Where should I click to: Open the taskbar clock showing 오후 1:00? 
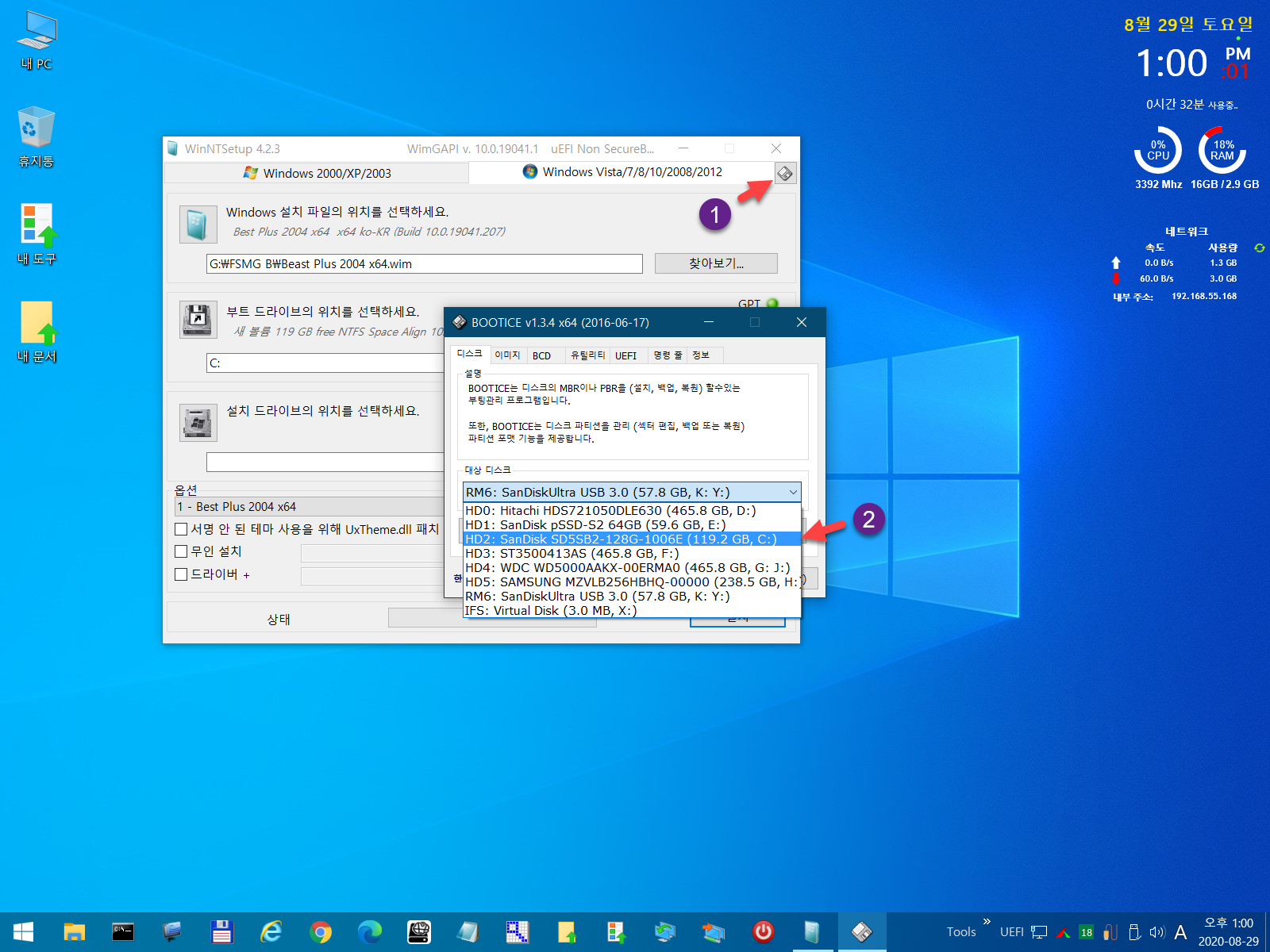click(1229, 932)
